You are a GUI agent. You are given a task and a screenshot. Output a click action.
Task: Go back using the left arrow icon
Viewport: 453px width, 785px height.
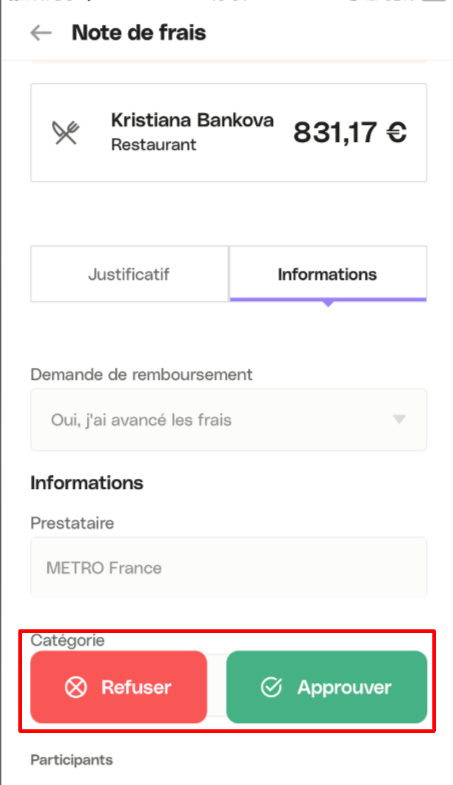tap(41, 33)
